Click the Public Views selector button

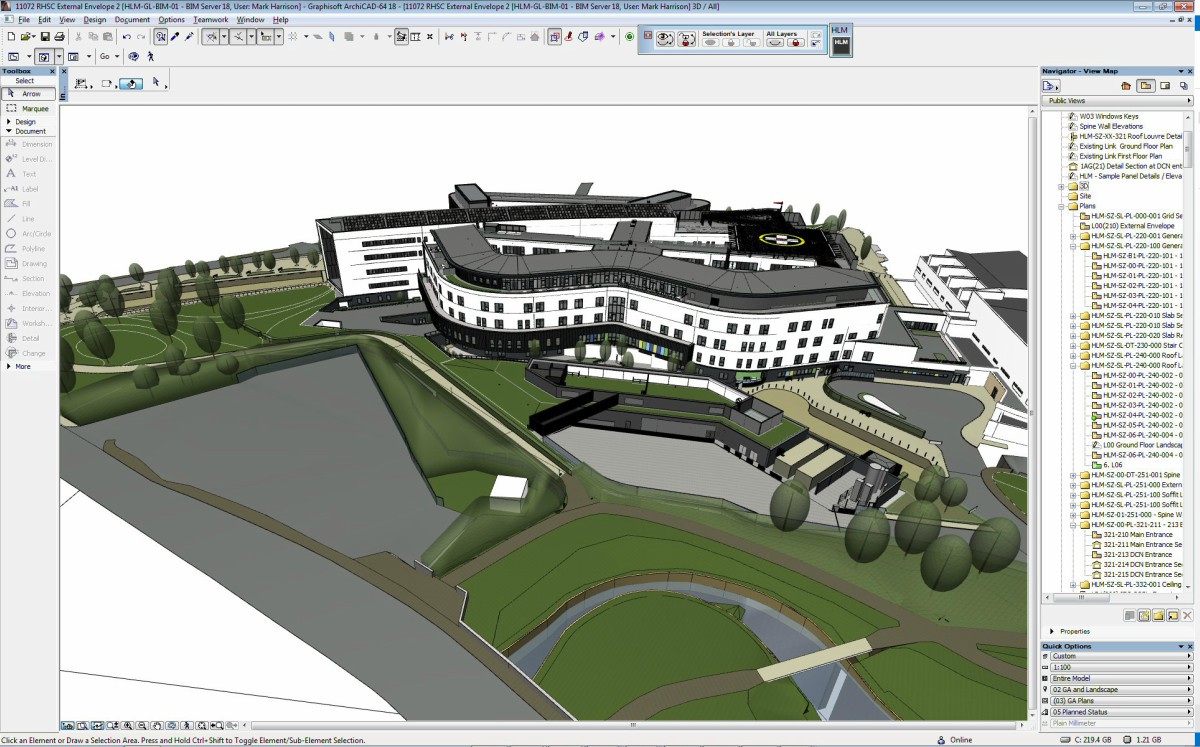(1116, 101)
